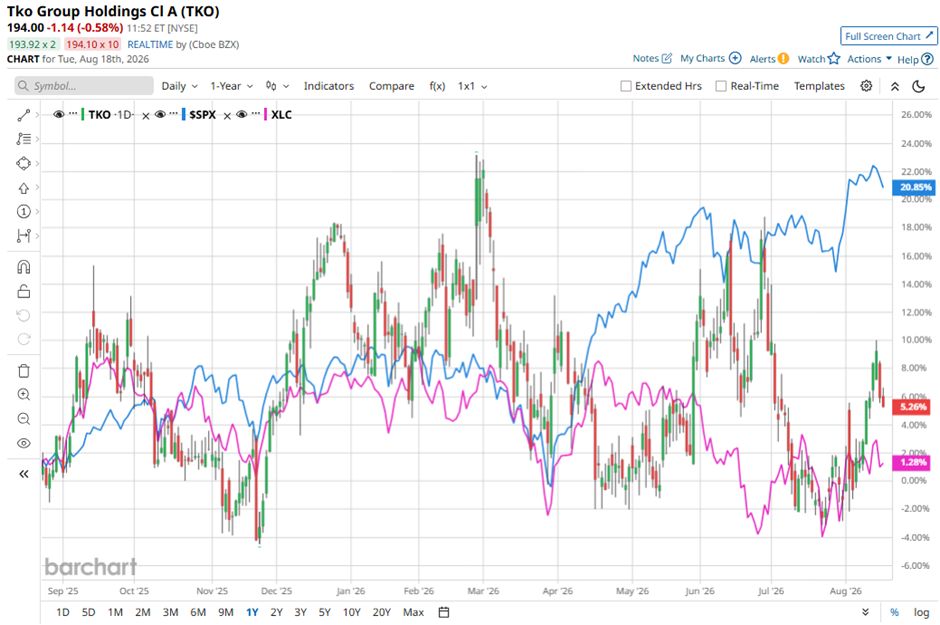
Task: Open XLC series options ellipsis
Action: click(256, 113)
